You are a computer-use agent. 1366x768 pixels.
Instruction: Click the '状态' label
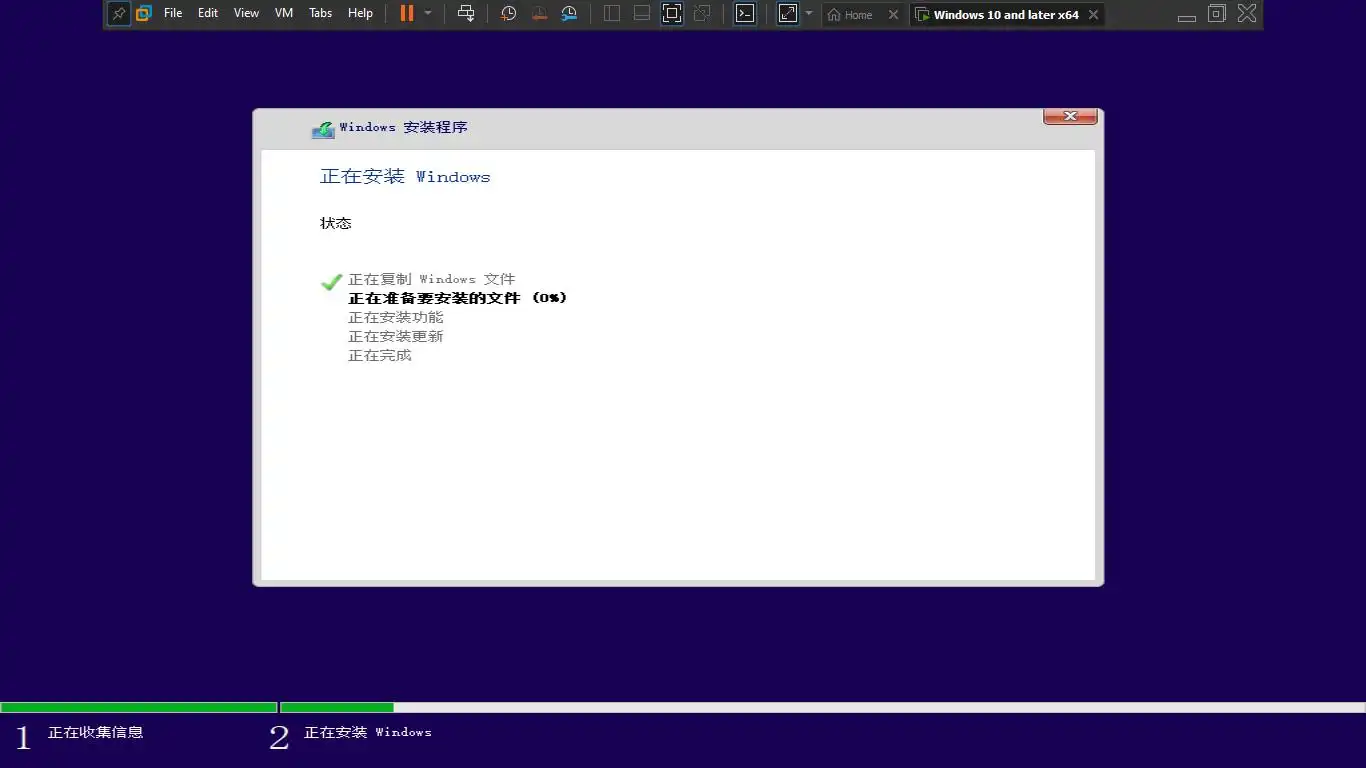pos(336,223)
